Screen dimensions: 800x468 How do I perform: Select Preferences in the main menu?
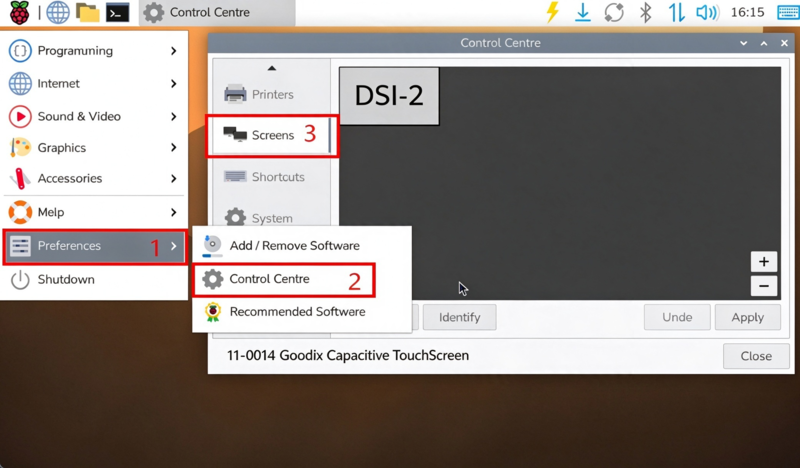point(94,246)
